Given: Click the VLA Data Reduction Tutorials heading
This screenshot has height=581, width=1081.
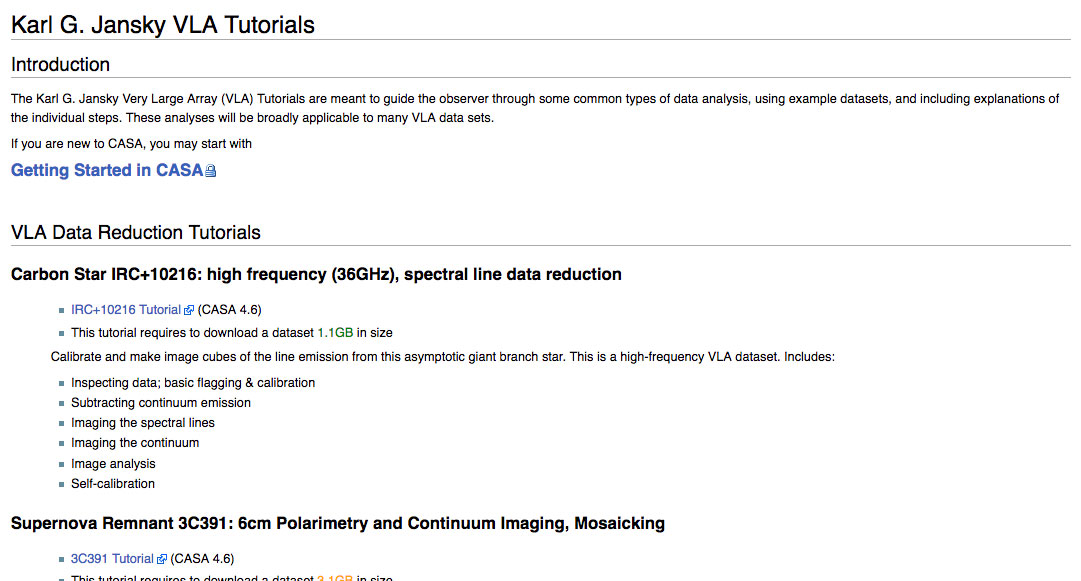Looking at the screenshot, I should [x=136, y=233].
